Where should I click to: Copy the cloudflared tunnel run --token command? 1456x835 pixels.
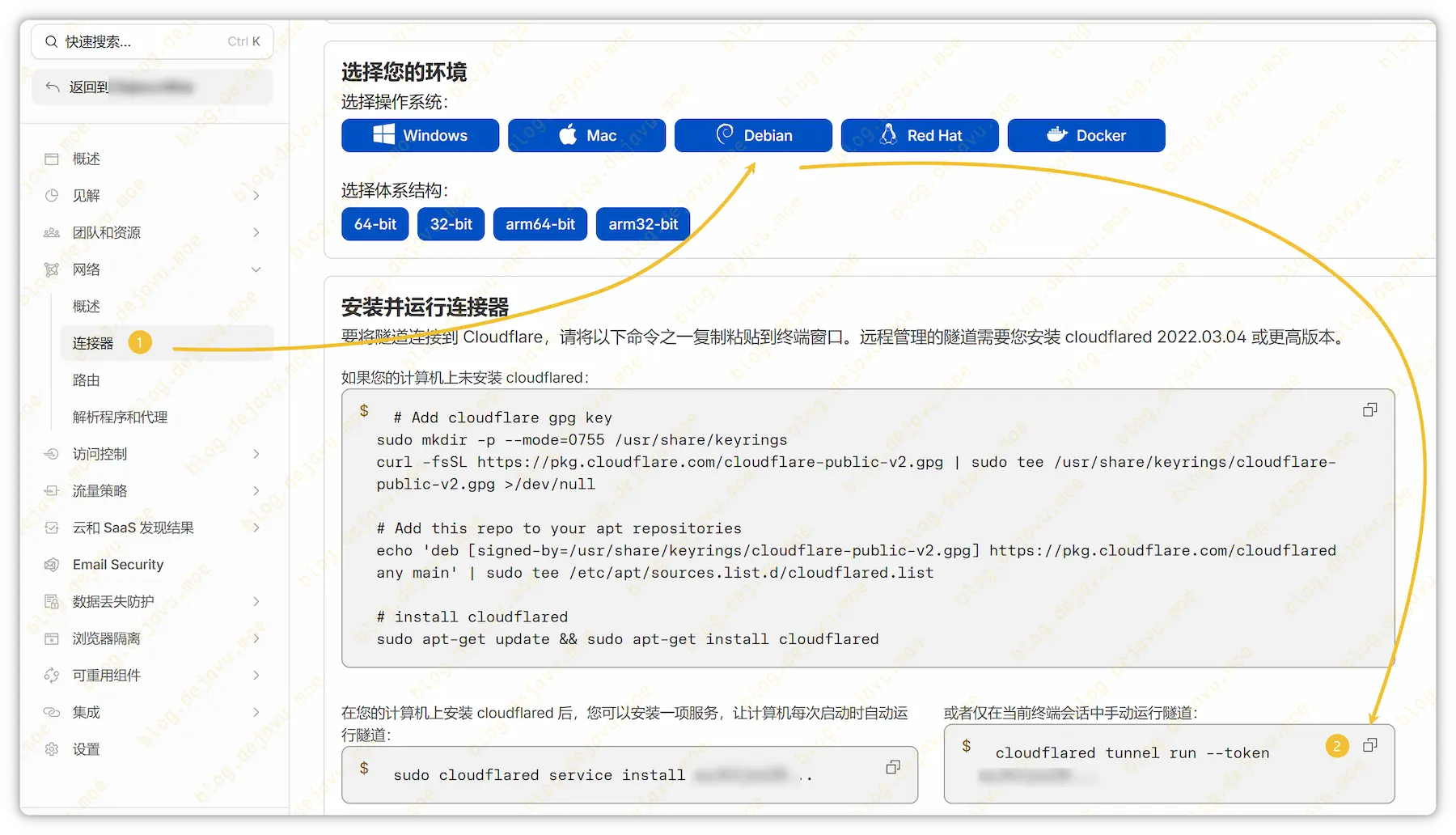pos(1372,744)
